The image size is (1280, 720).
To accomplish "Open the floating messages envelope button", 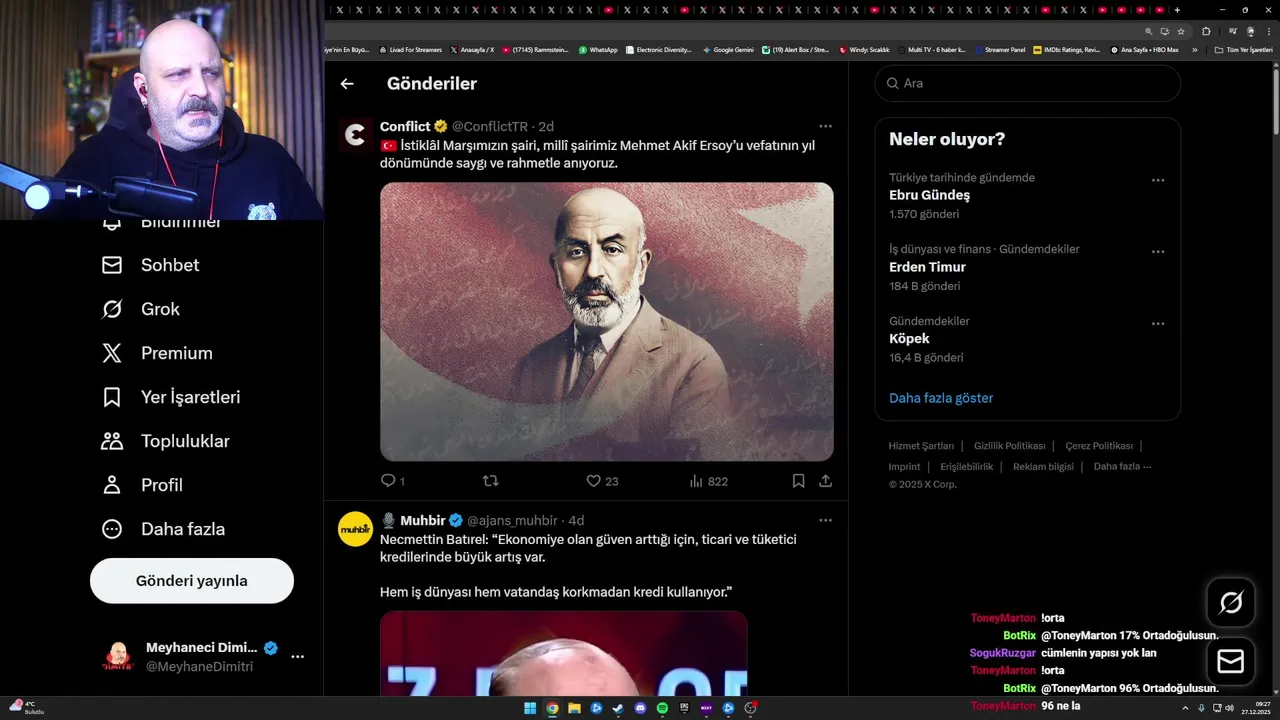I will (x=1231, y=661).
